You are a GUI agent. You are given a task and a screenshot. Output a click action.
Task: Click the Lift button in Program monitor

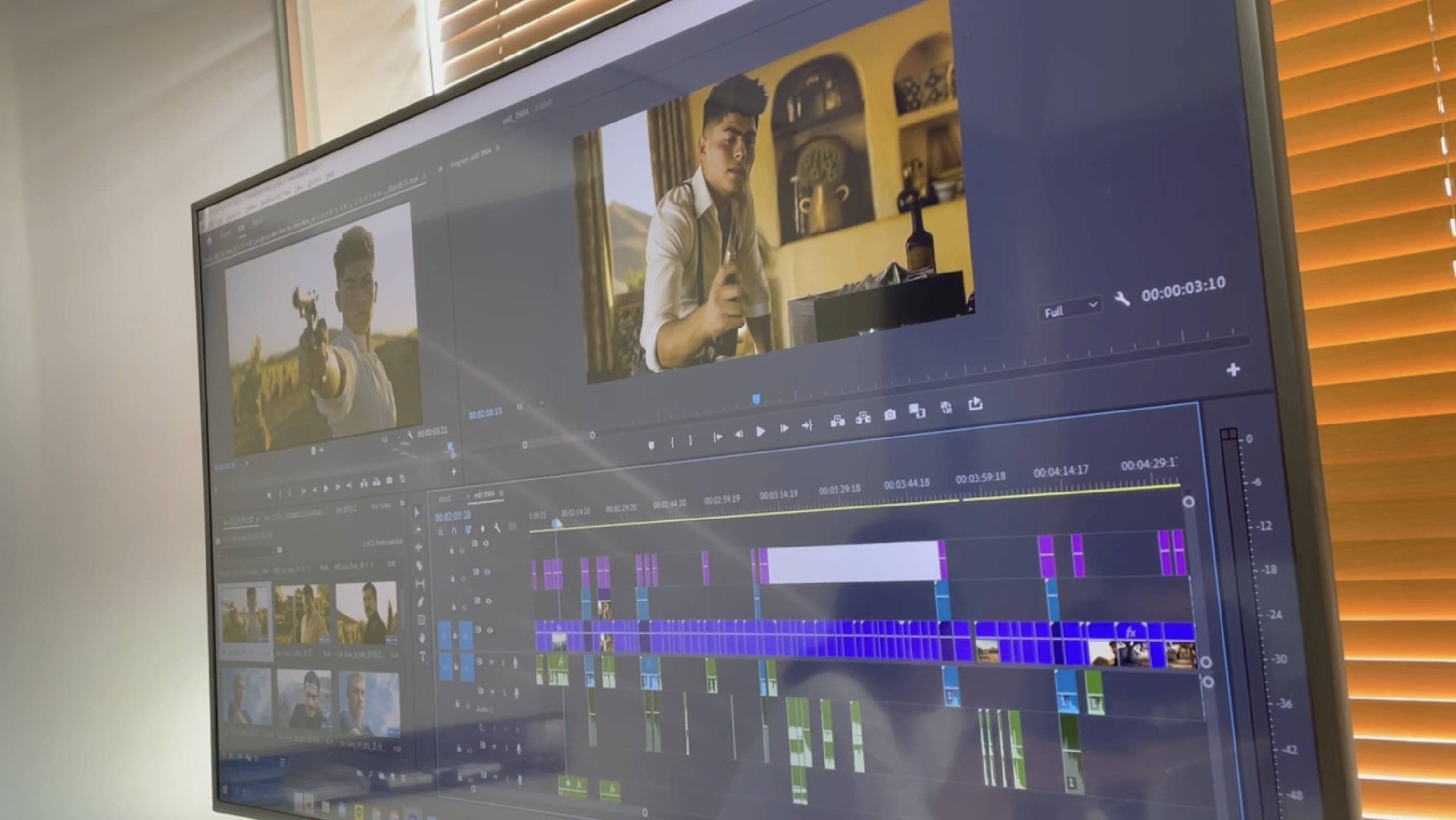click(x=838, y=421)
